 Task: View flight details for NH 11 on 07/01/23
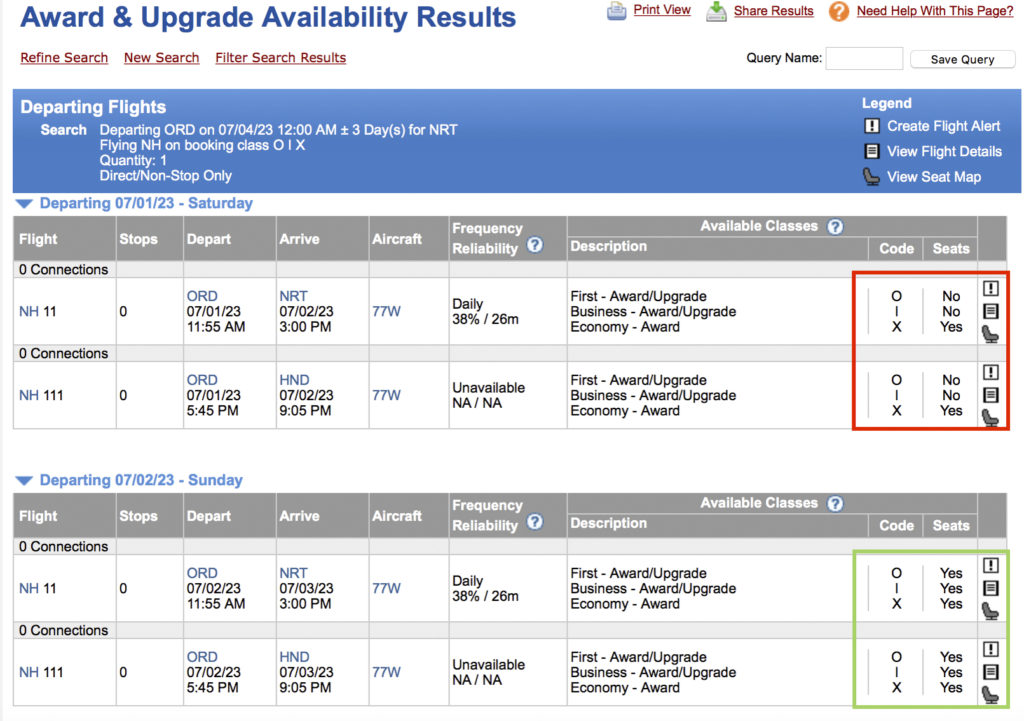coord(990,311)
